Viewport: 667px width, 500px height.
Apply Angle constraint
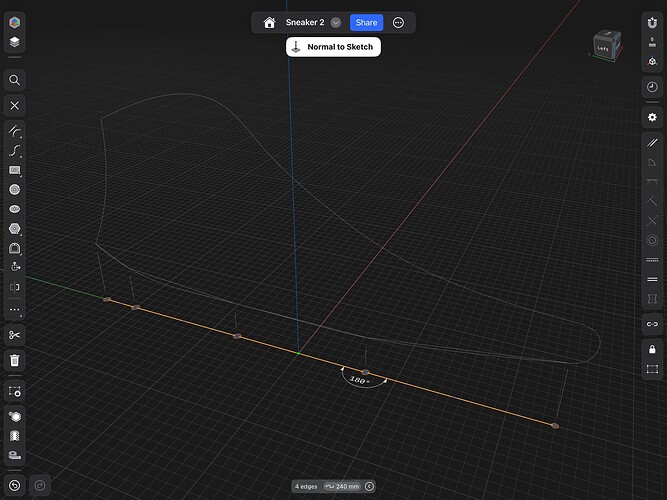pos(652,162)
